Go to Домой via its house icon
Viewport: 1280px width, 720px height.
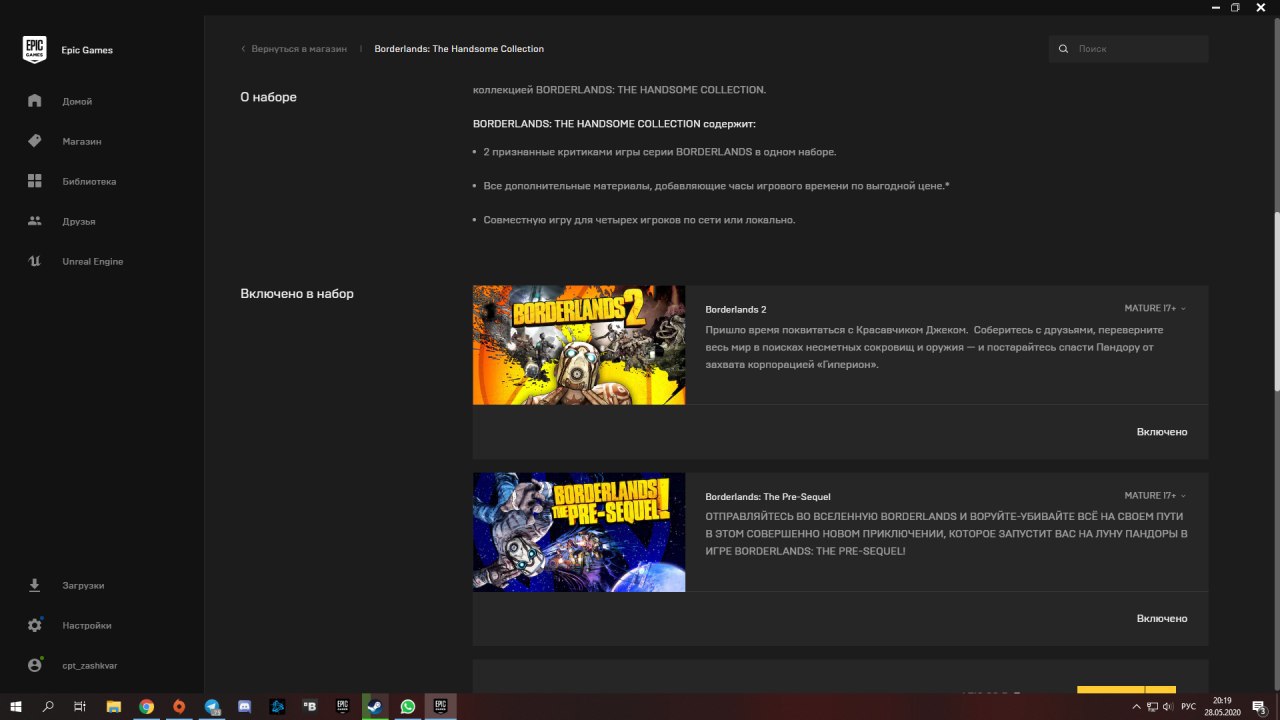pyautogui.click(x=35, y=101)
